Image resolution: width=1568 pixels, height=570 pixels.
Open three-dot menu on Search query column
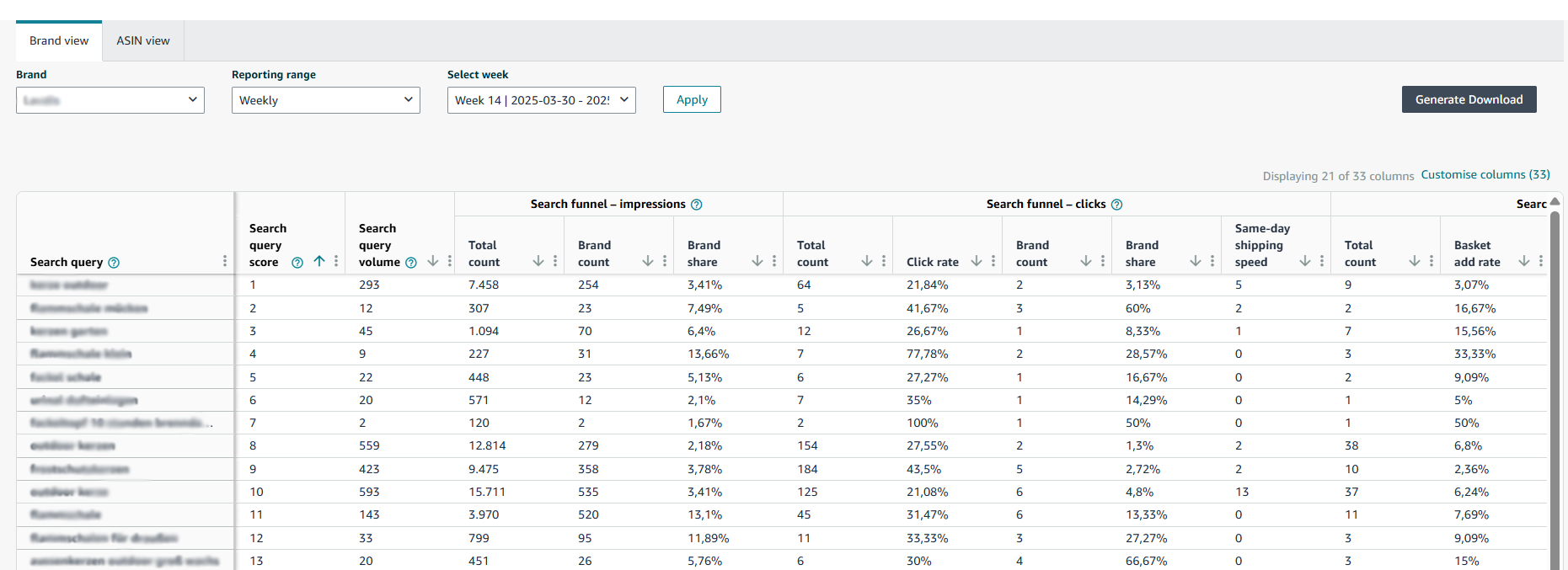(225, 261)
